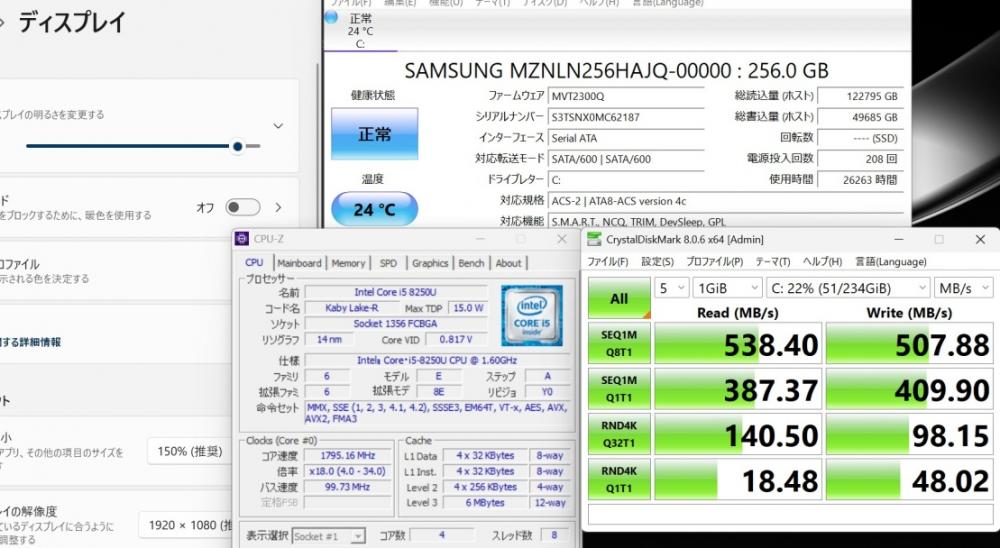The image size is (1000, 548).
Task: Click the SAMSUNG MZNLN256HAJQ drive title
Action: [616, 70]
